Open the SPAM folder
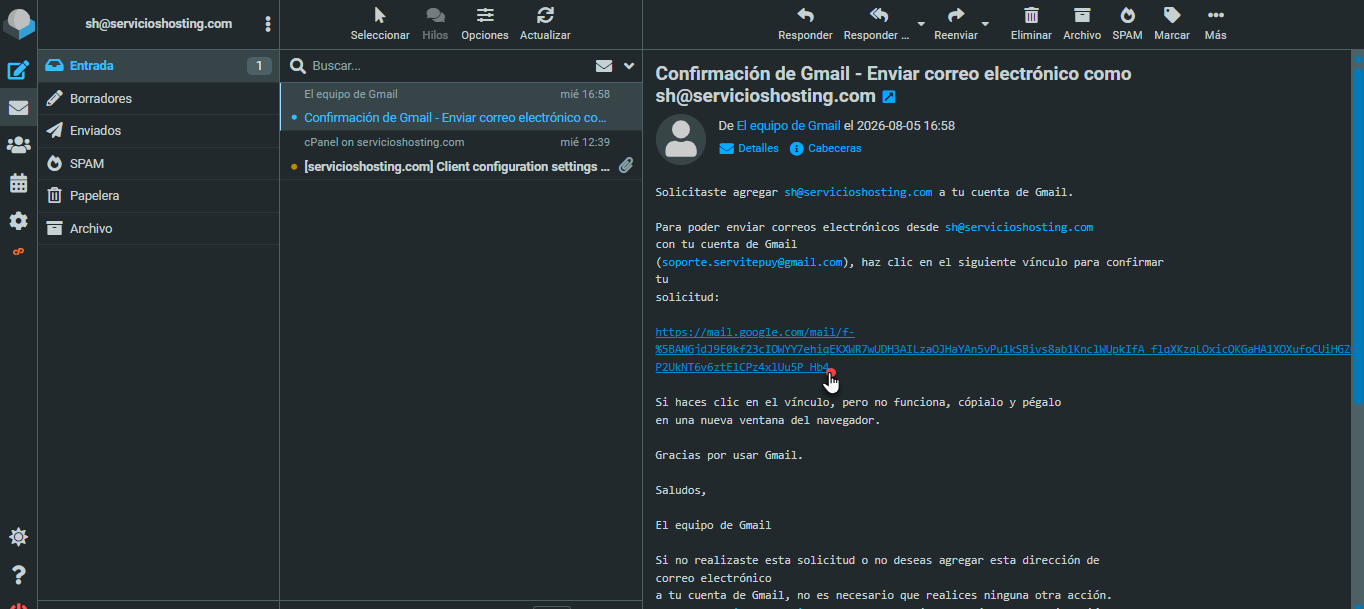 pos(158,163)
